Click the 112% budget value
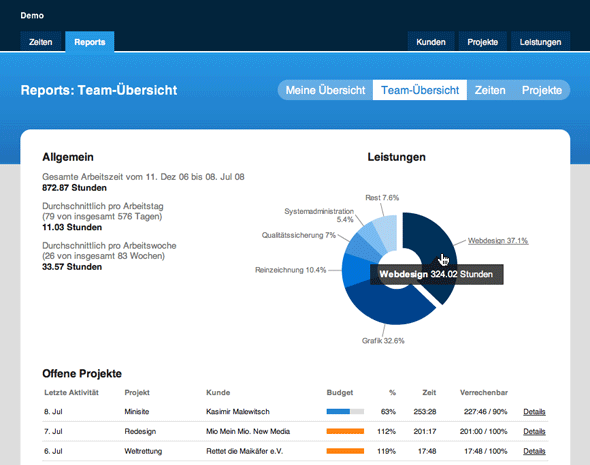Image resolution: width=590 pixels, height=465 pixels. point(386,431)
